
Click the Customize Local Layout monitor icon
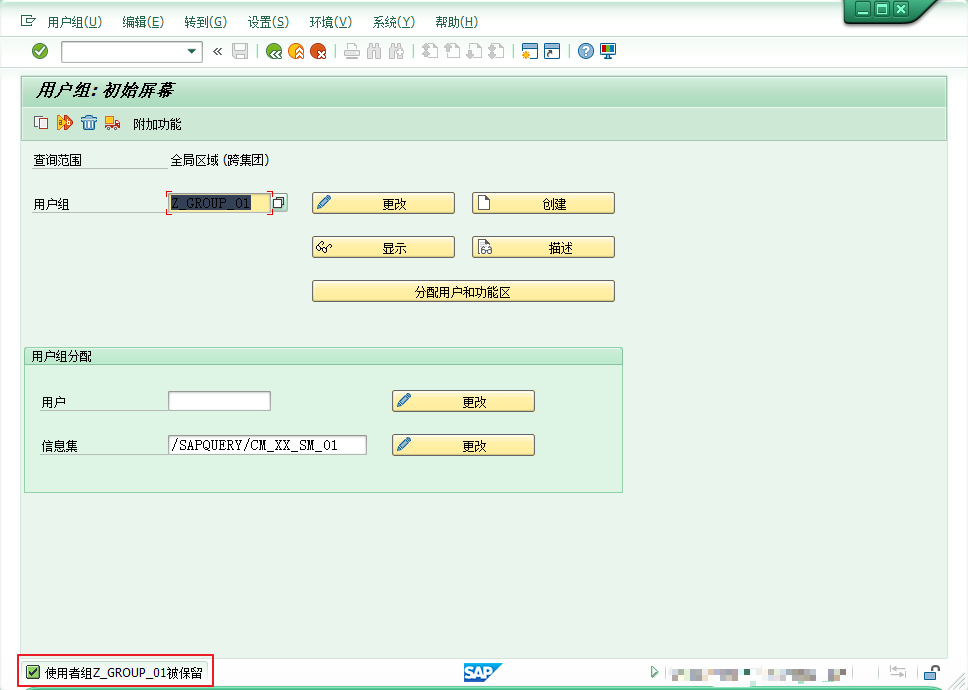pyautogui.click(x=608, y=51)
